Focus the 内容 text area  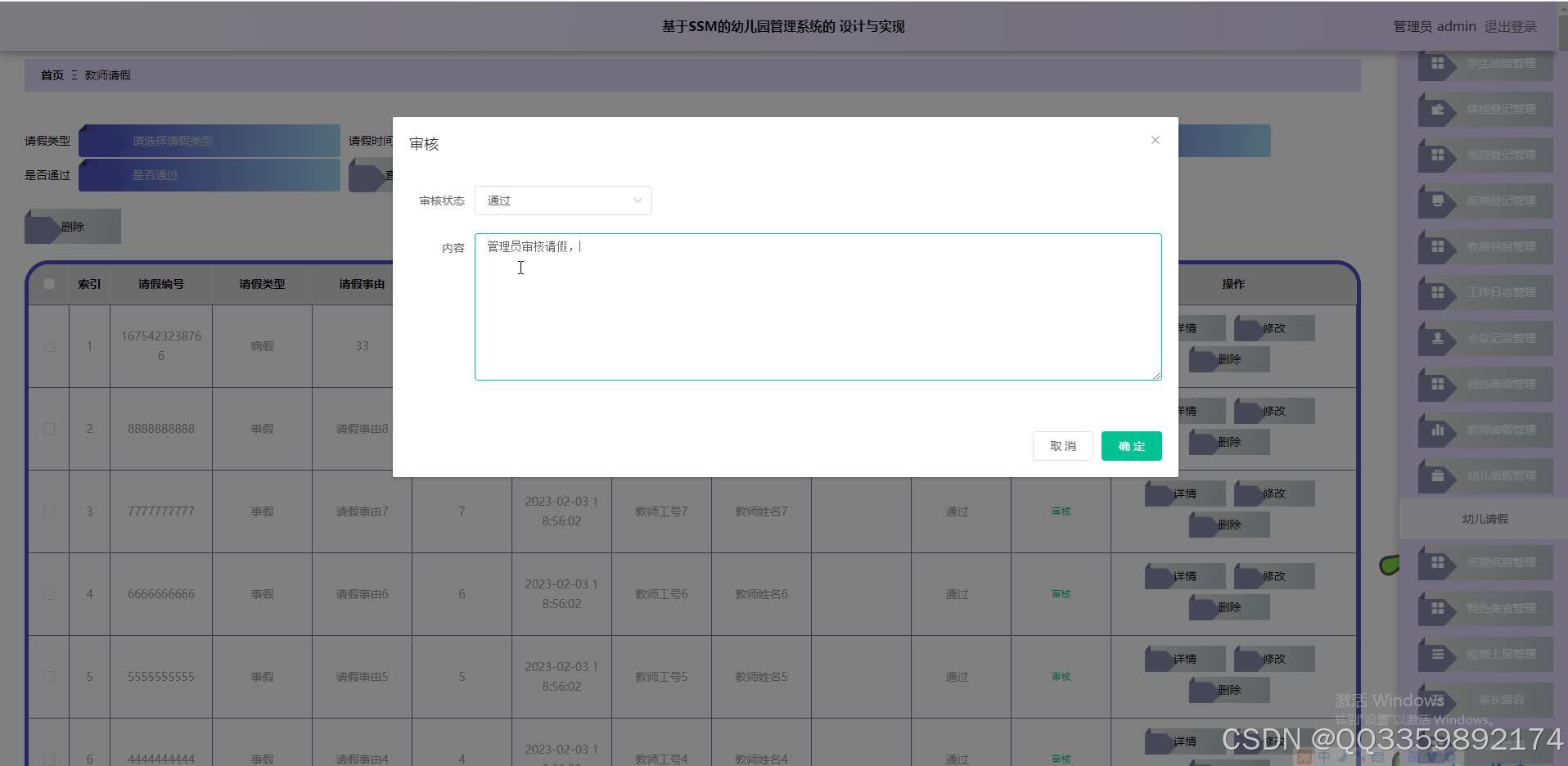point(818,307)
